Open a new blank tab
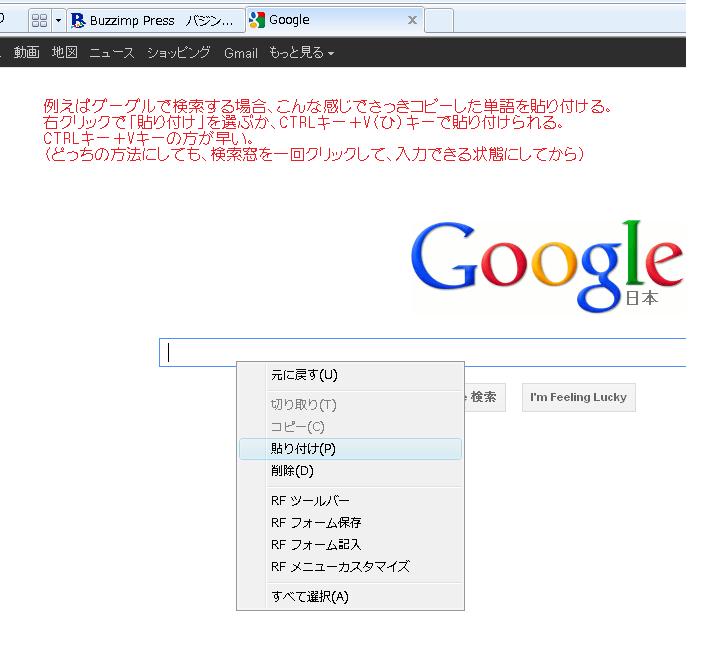712x646 pixels. coord(440,20)
